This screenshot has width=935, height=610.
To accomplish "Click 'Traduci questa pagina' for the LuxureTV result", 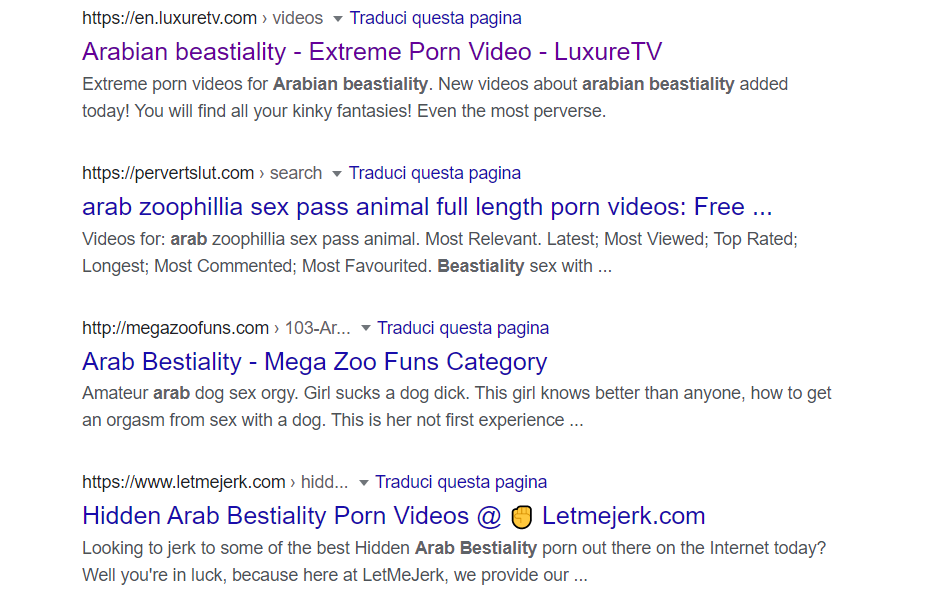I will coord(435,18).
